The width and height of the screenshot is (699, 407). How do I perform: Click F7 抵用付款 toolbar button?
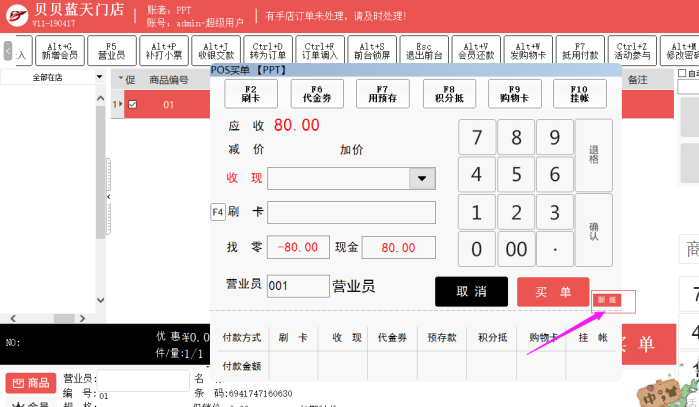(x=580, y=51)
